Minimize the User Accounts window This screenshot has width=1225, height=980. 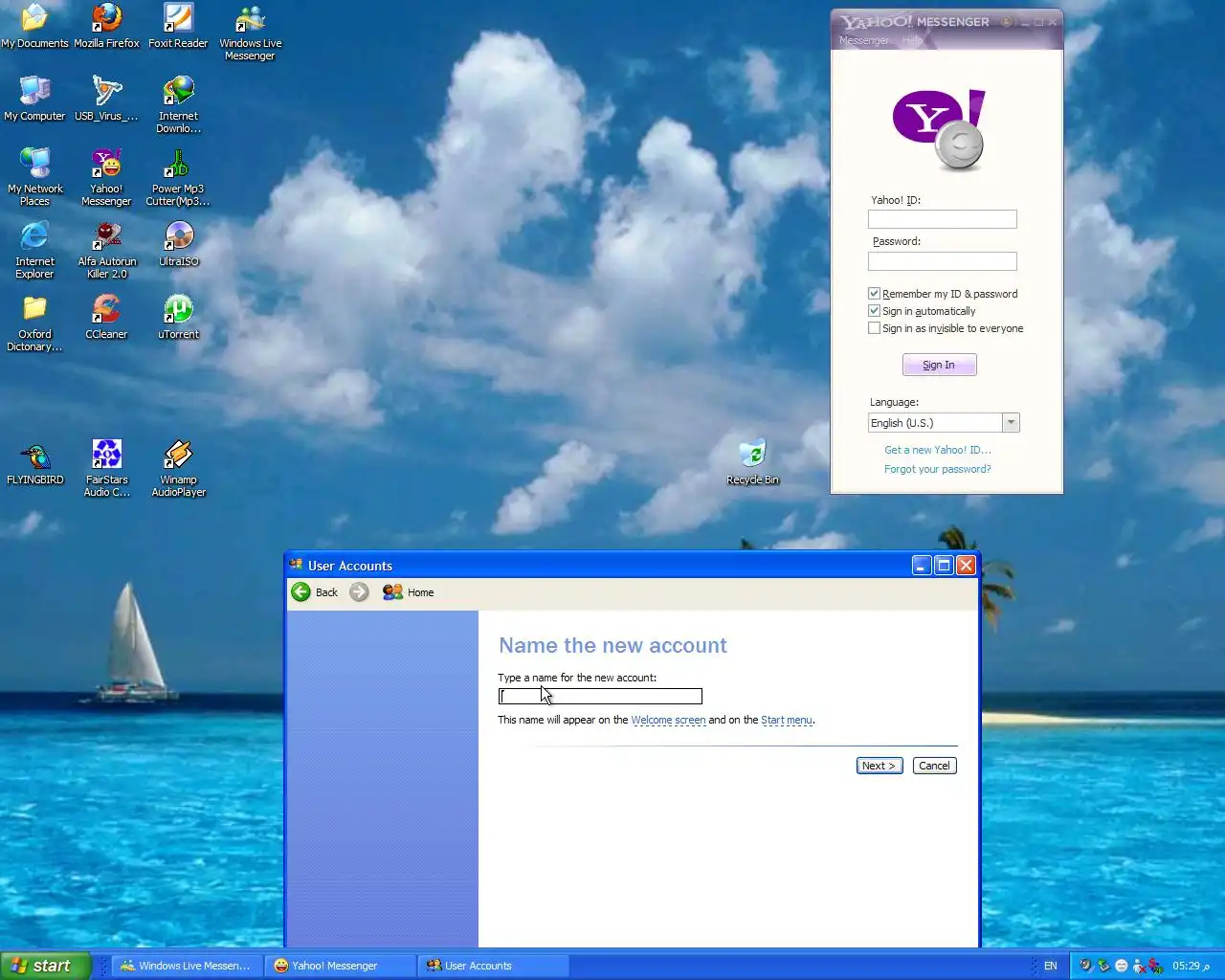[x=921, y=566]
